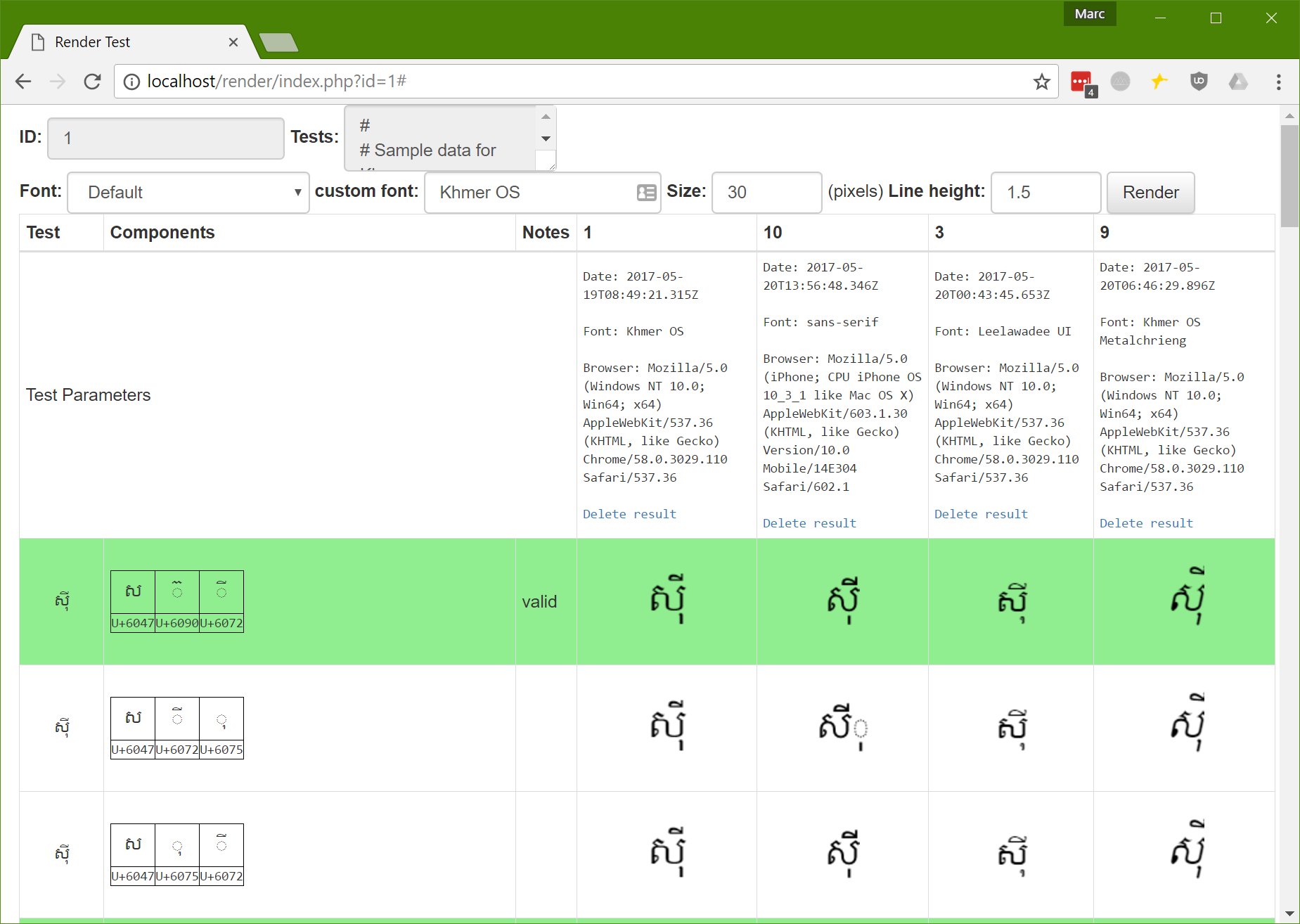Close the browser window
This screenshot has height=924, width=1300.
point(1271,18)
